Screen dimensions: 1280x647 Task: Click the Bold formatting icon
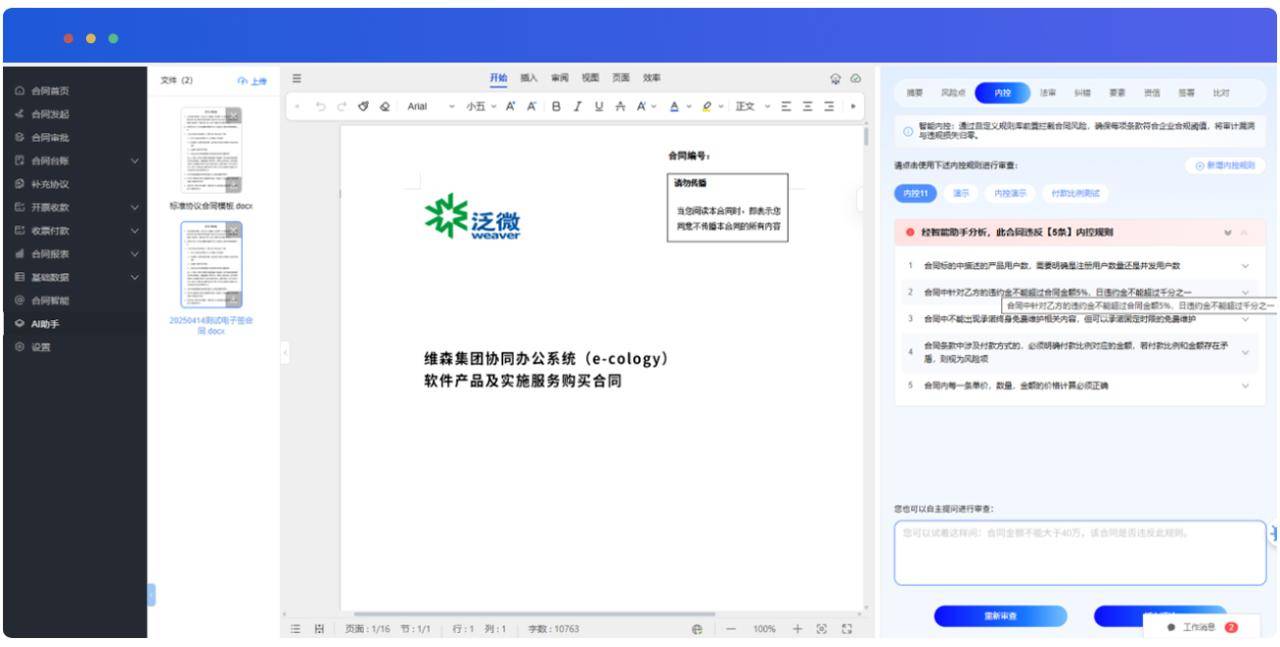(556, 107)
